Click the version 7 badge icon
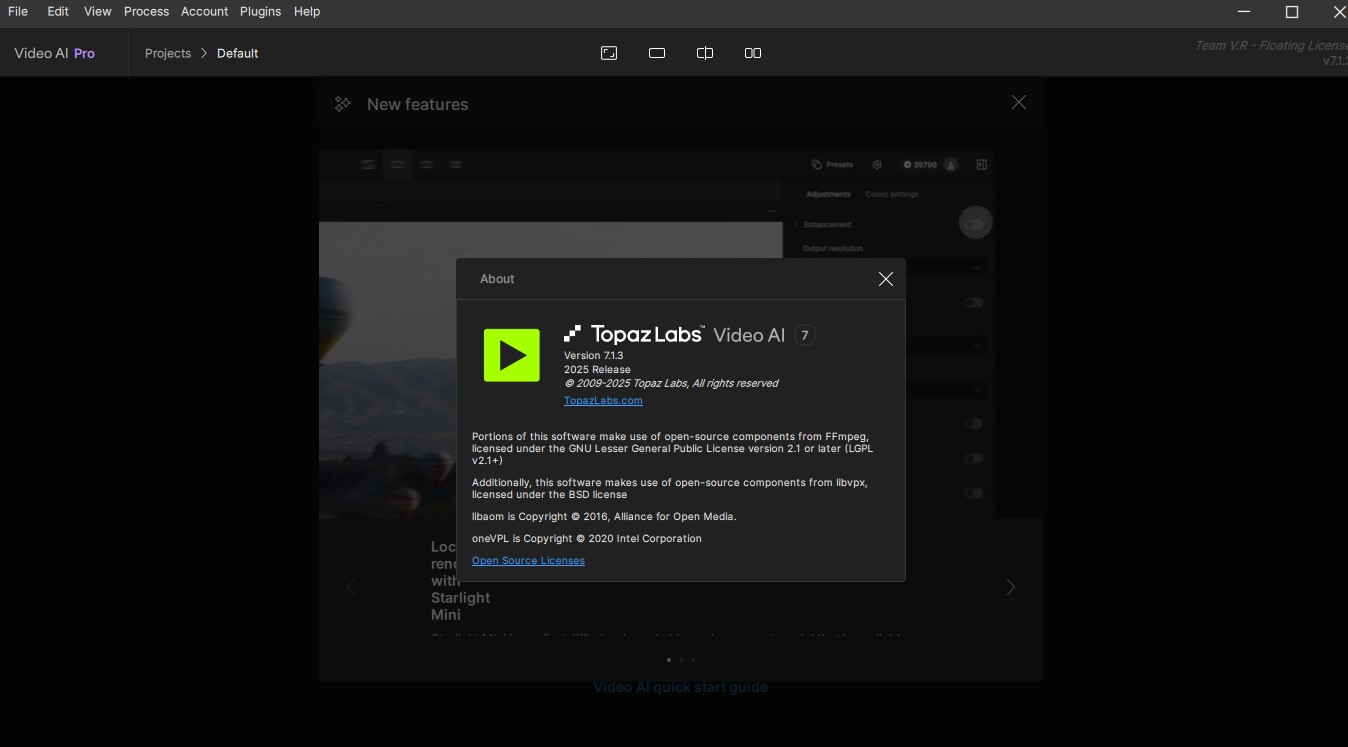This screenshot has width=1348, height=747. 805,336
